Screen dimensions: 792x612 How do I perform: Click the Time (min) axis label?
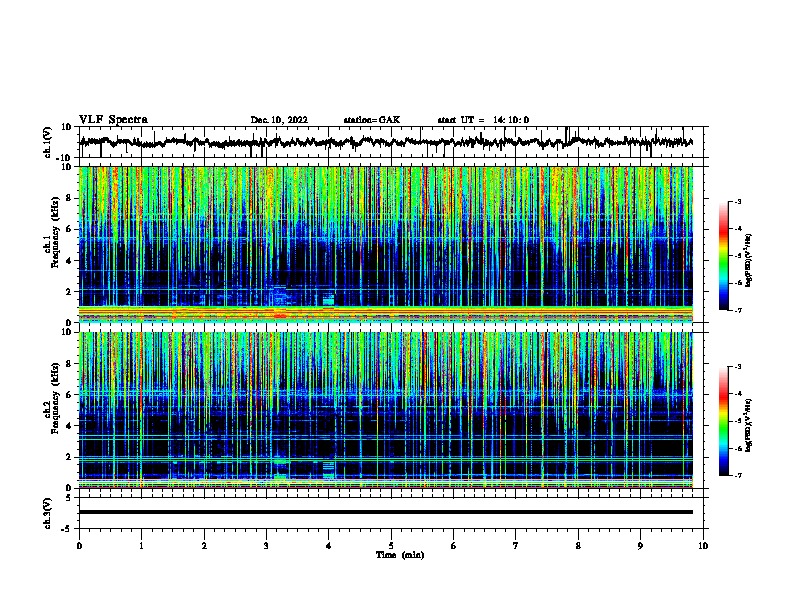click(x=400, y=555)
